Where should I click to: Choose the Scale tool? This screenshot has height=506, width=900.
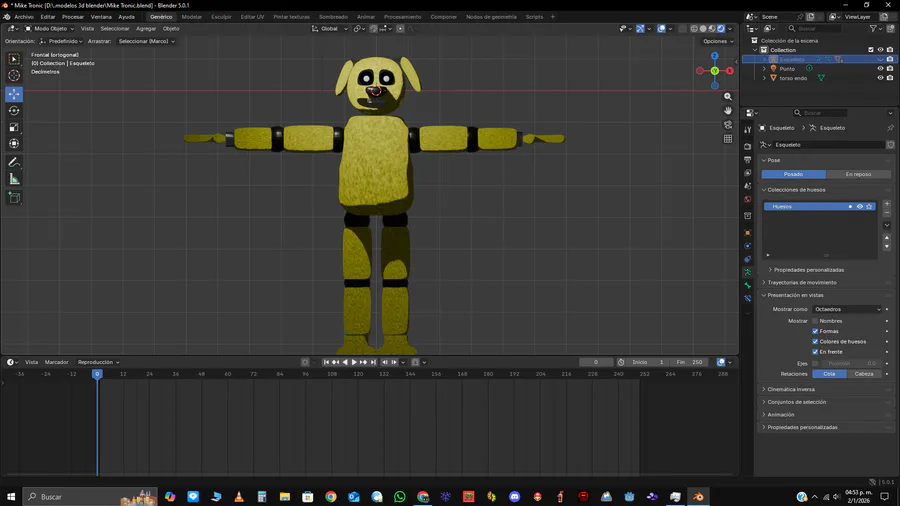pos(14,127)
